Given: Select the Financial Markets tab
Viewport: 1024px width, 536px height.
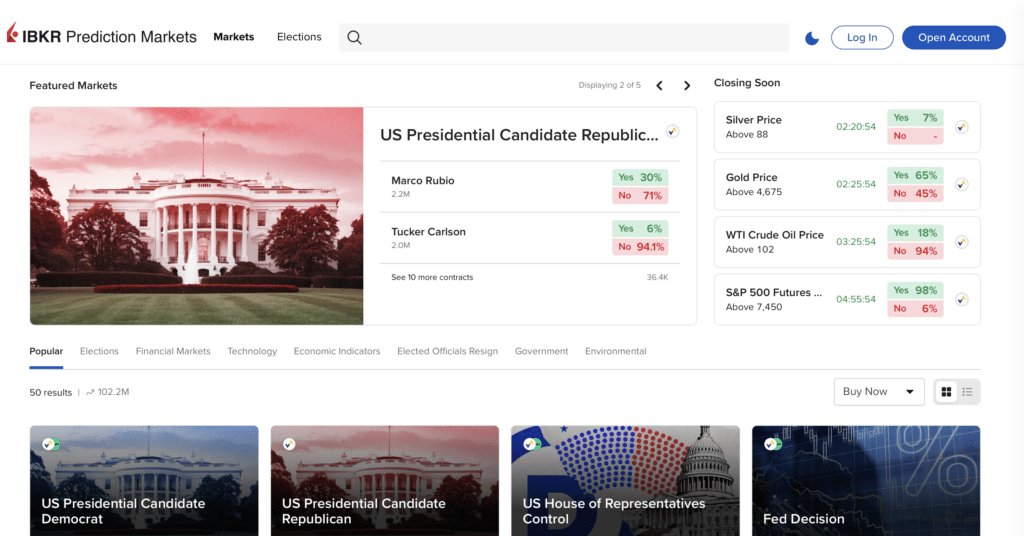Looking at the screenshot, I should 173,351.
